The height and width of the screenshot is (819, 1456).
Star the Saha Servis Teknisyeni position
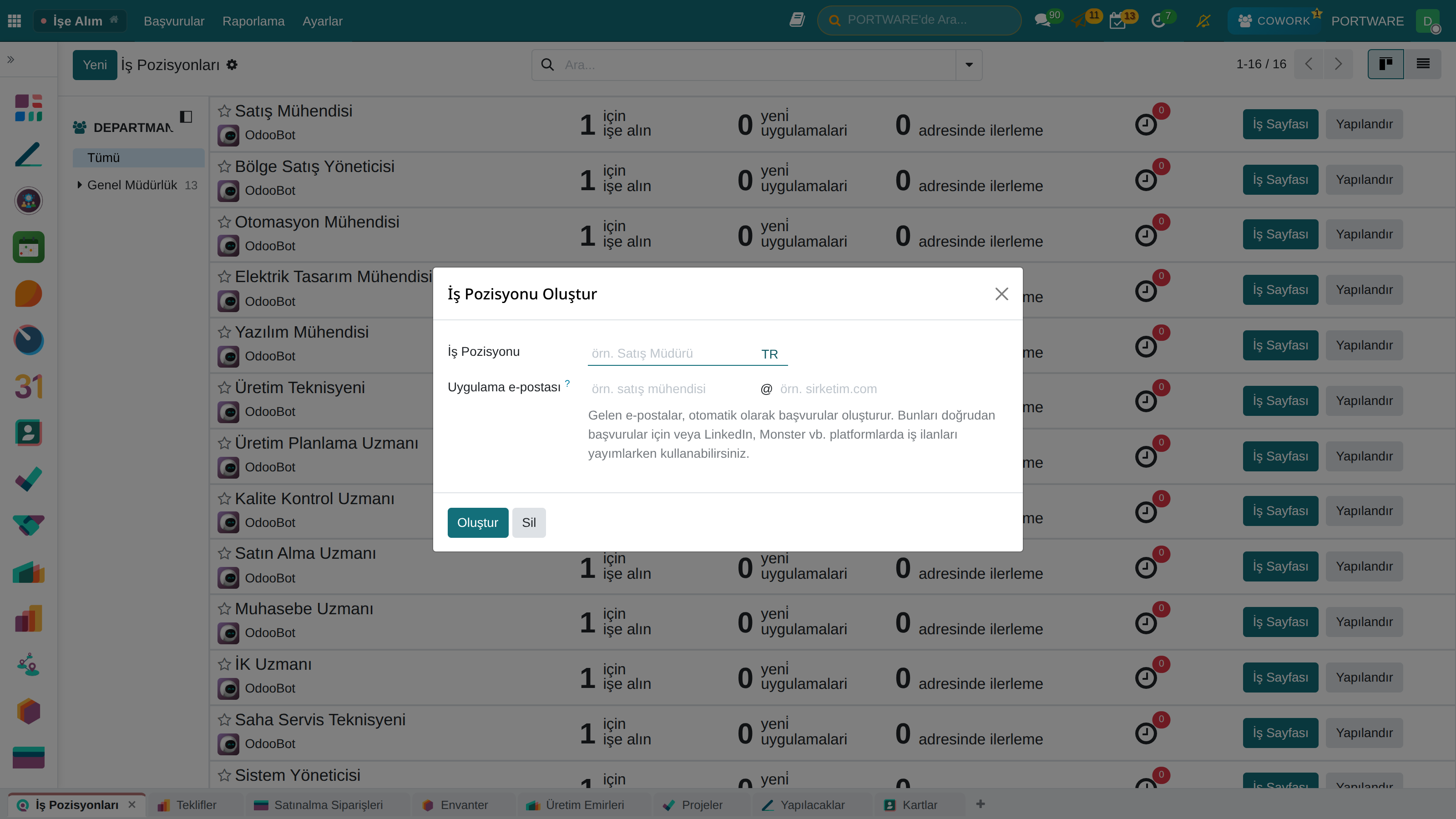pyautogui.click(x=224, y=719)
